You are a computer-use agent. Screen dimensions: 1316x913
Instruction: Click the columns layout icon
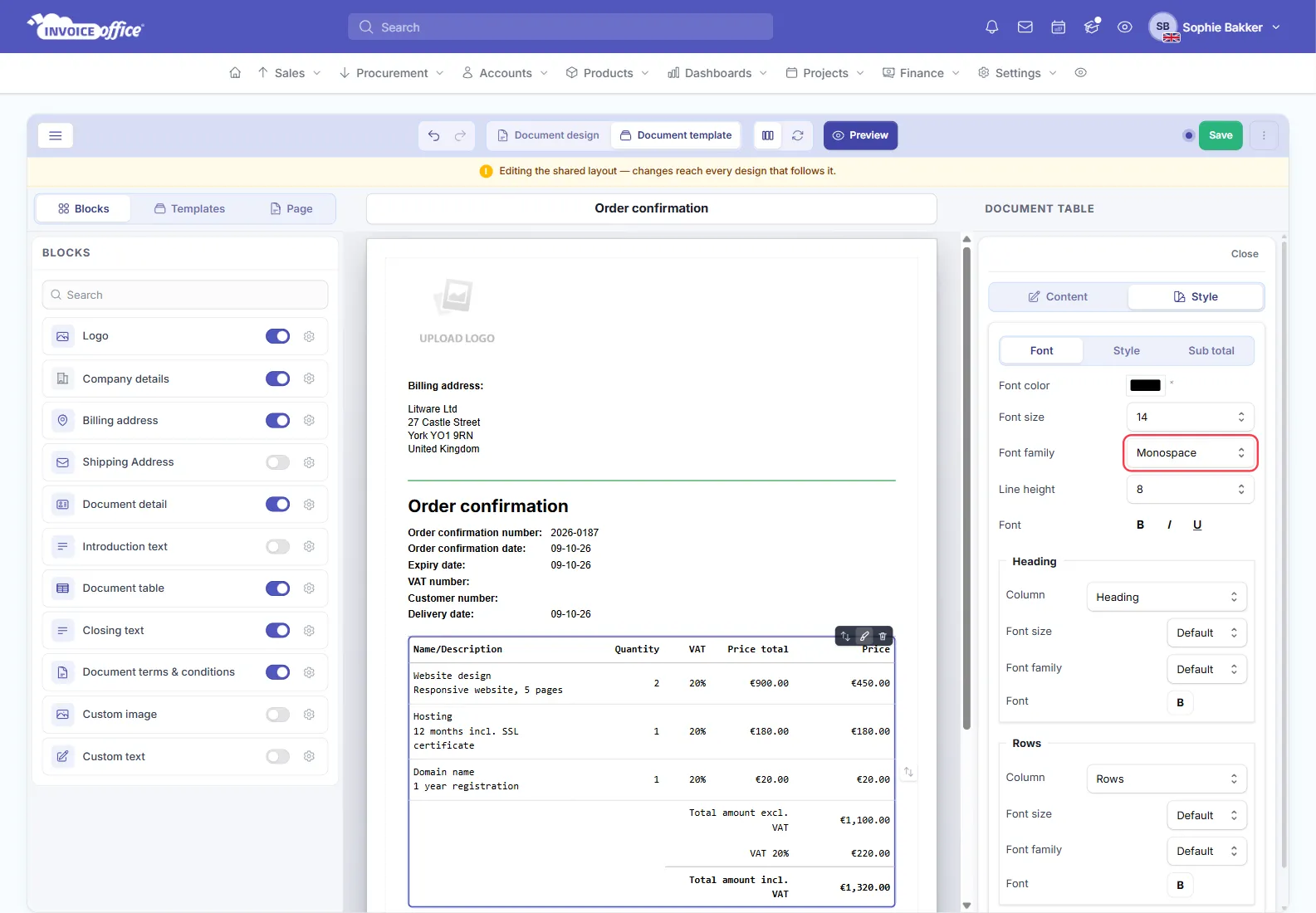(x=768, y=135)
